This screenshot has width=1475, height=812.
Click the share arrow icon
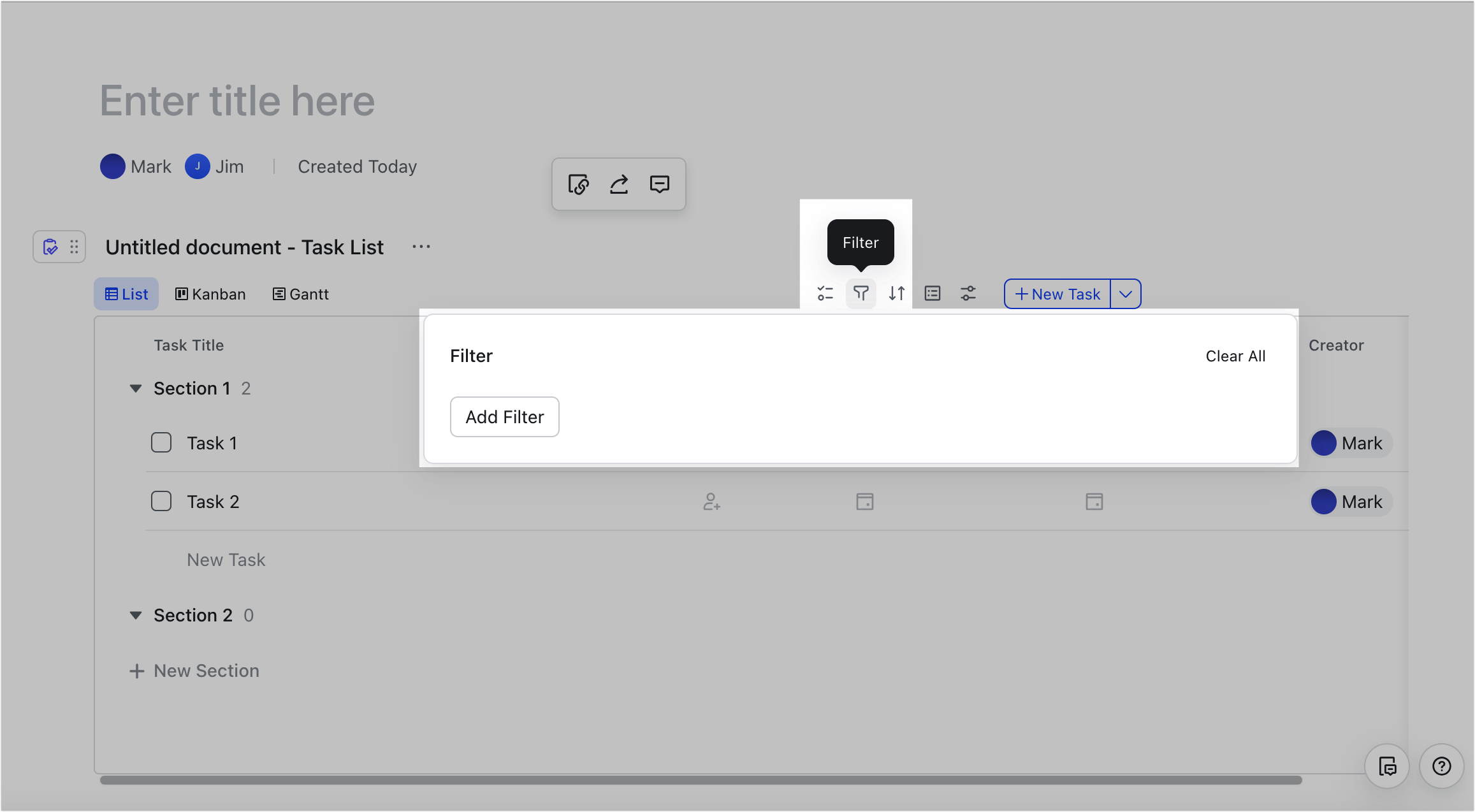click(x=619, y=185)
